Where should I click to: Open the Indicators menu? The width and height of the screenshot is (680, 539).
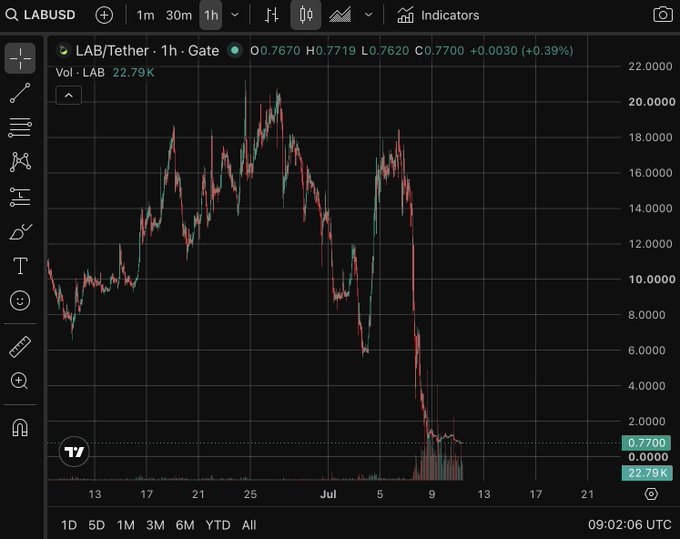coord(438,15)
